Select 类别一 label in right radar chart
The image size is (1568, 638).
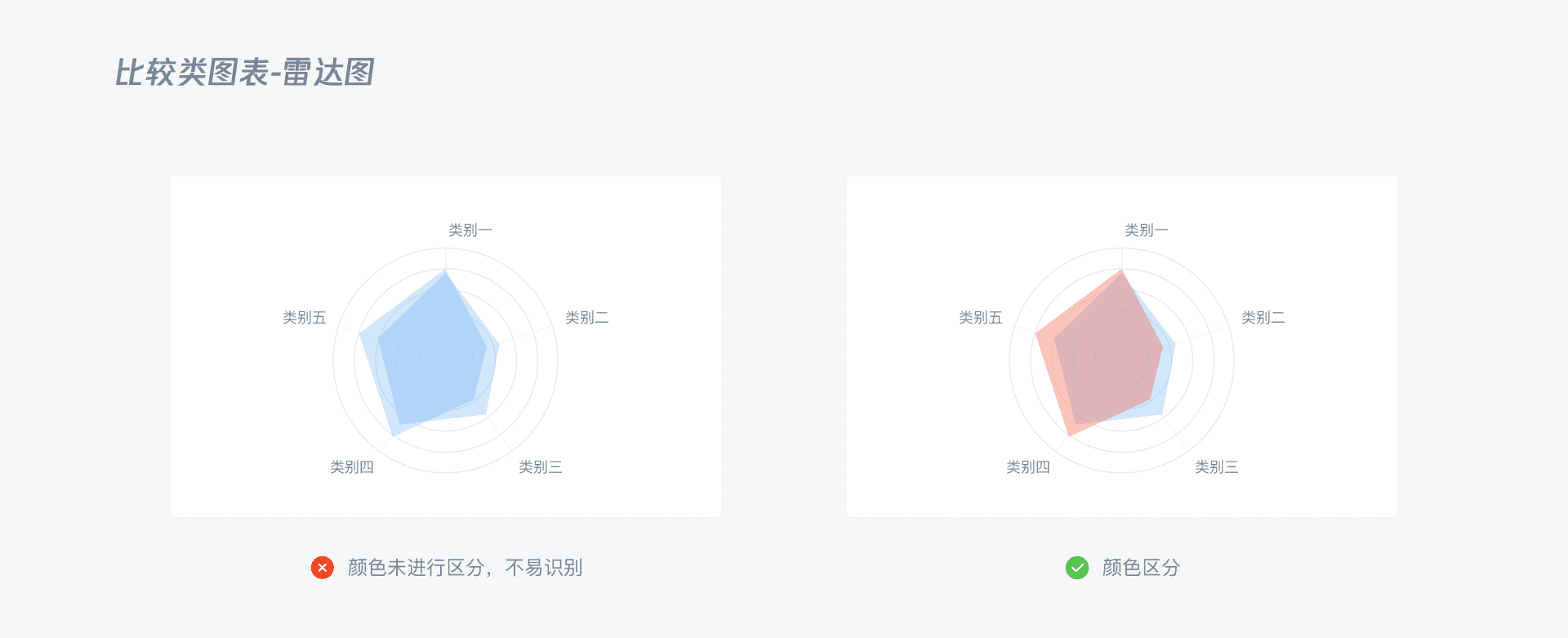click(x=1146, y=230)
